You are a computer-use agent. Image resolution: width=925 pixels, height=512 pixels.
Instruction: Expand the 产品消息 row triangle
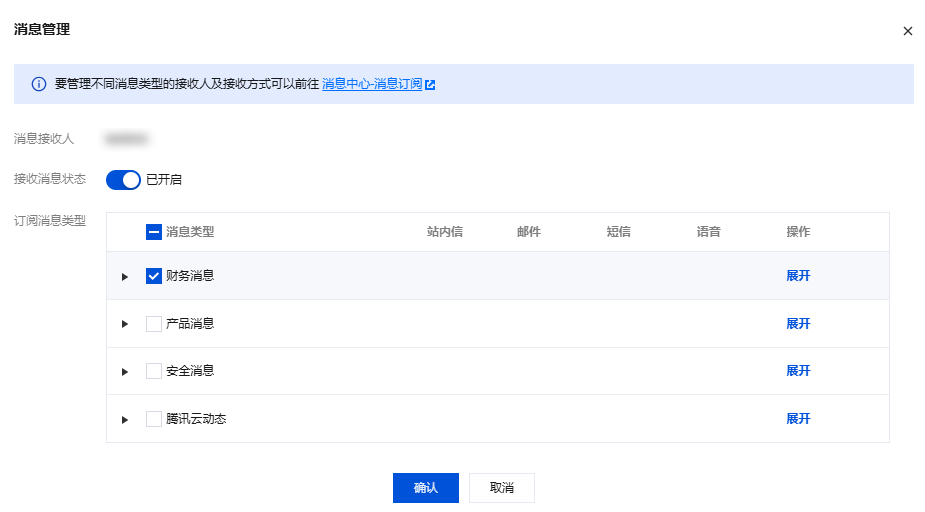pos(125,324)
